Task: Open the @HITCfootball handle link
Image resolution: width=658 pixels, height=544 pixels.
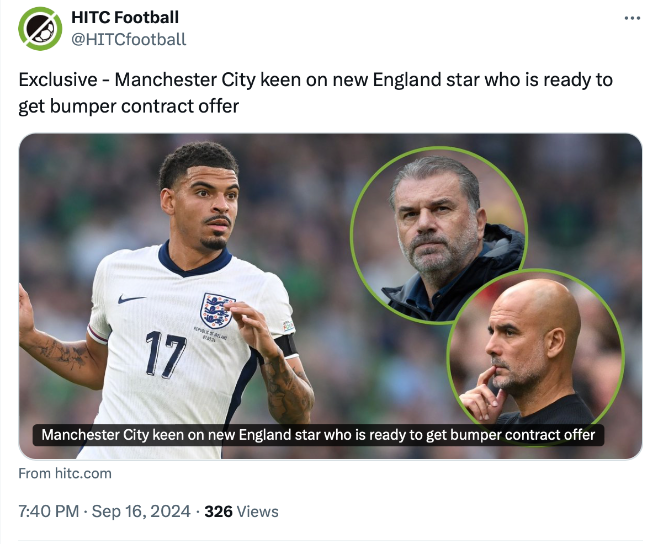Action: (129, 39)
